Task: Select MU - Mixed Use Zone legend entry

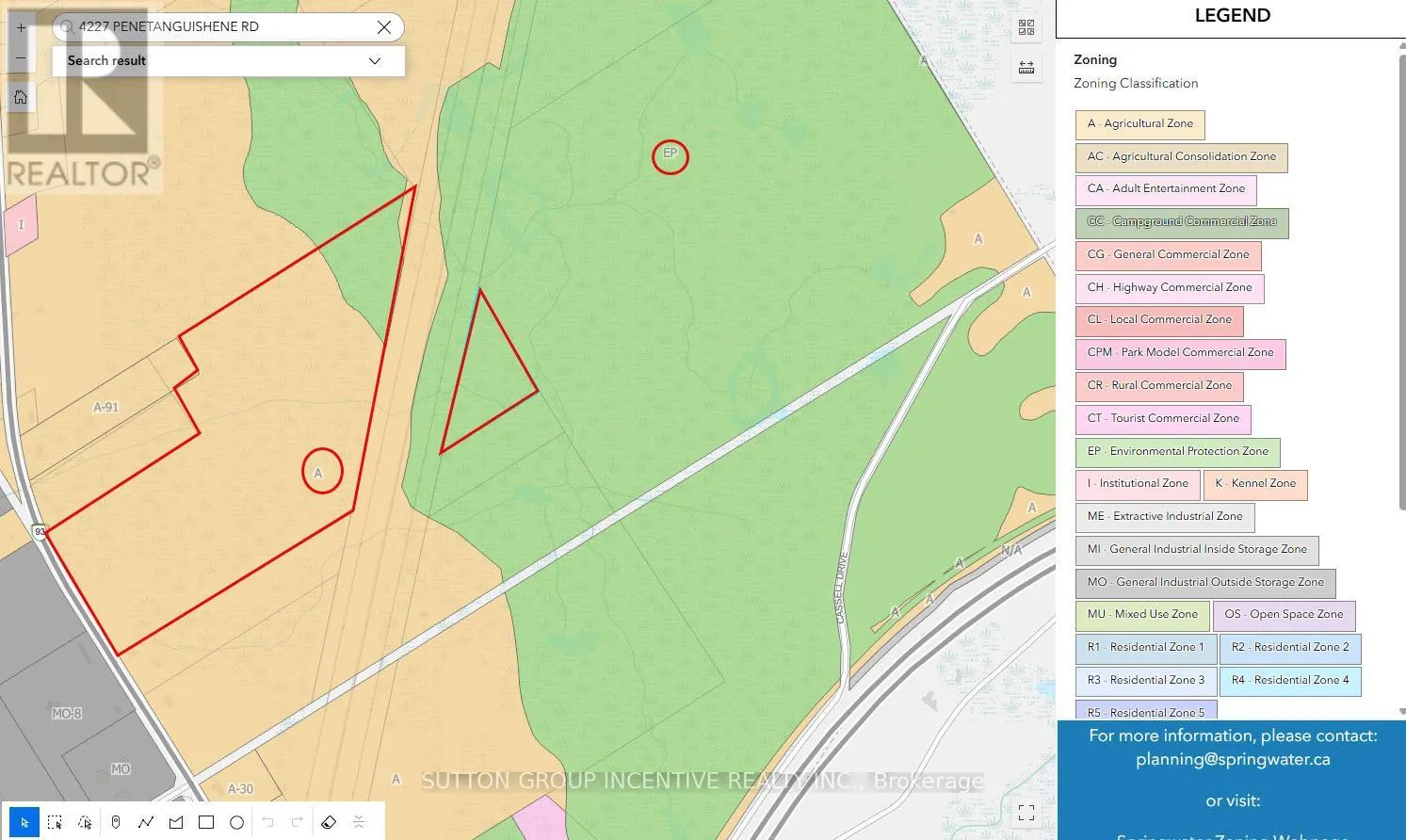Action: coord(1142,615)
